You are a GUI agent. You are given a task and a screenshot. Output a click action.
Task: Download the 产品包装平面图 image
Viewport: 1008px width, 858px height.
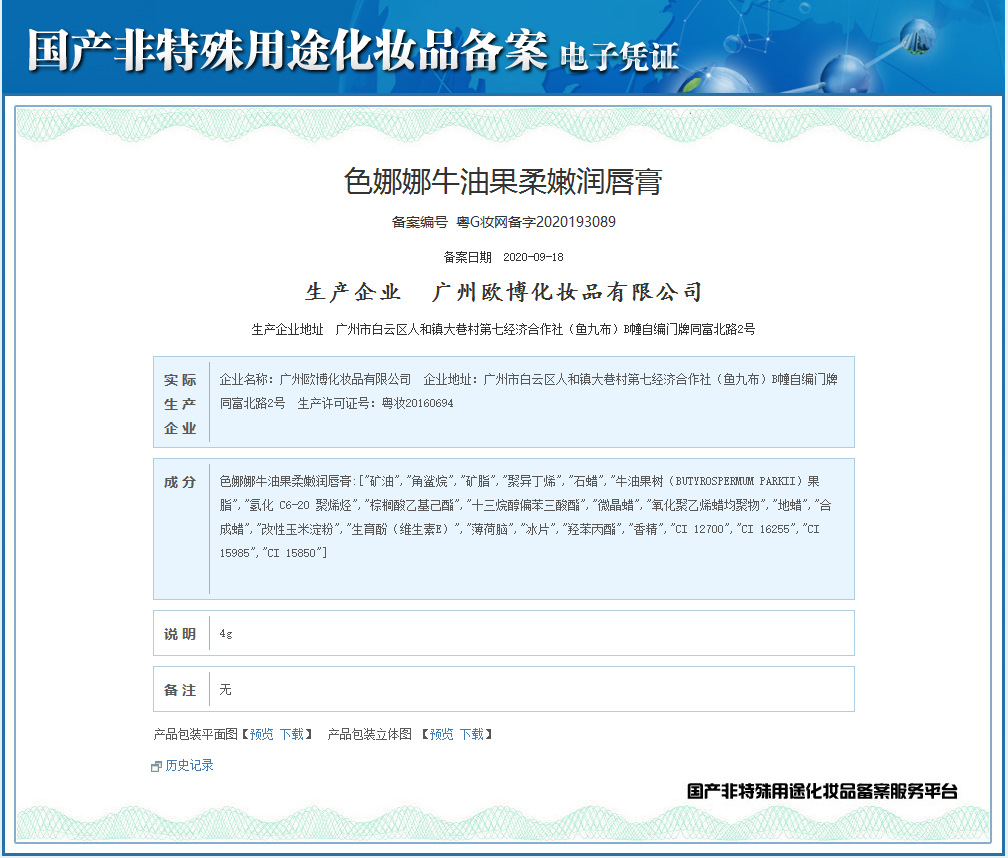[x=292, y=734]
